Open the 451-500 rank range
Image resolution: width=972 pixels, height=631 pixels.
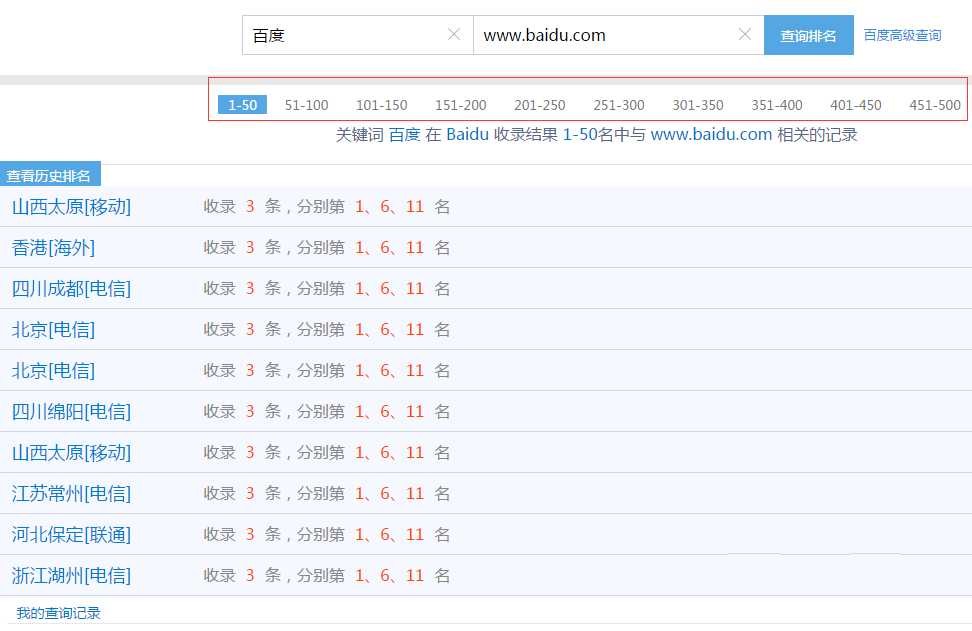[934, 104]
